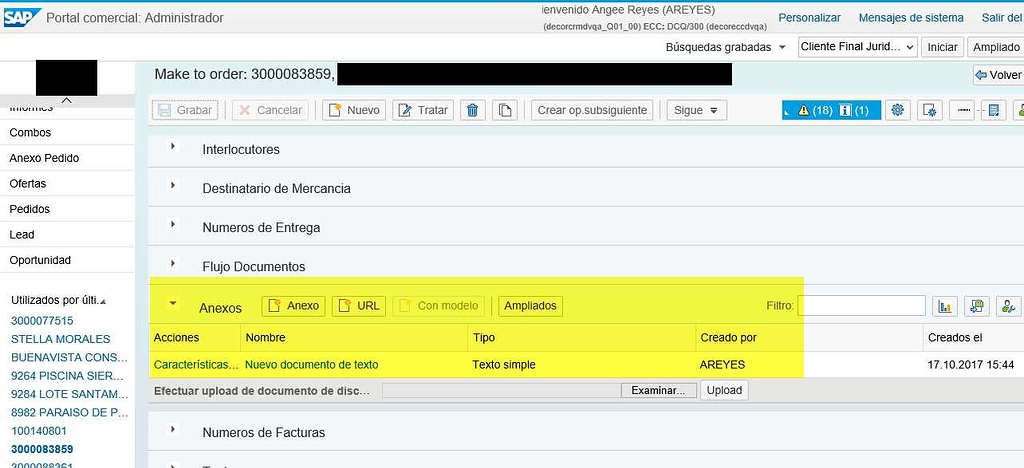Screen dimensions: 1024x468
Task: Open the Búsquedas grabadas dropdown arrow
Action: [x=782, y=48]
